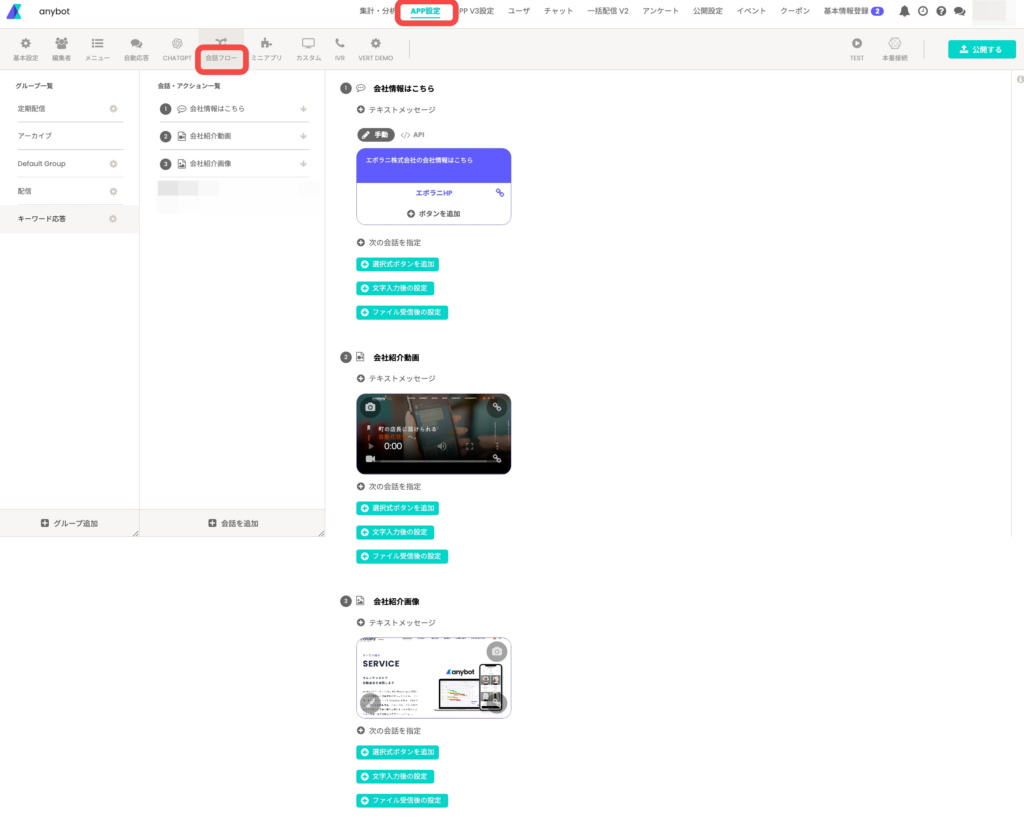Open the チャット top menu item
This screenshot has height=819, width=1024.
[x=558, y=11]
